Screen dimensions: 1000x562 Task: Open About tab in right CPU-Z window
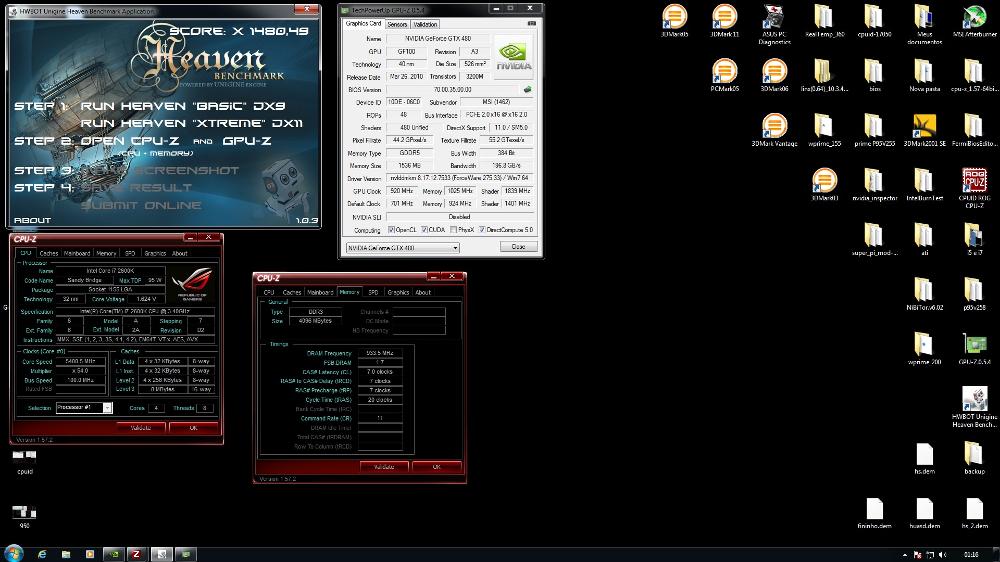(x=423, y=292)
